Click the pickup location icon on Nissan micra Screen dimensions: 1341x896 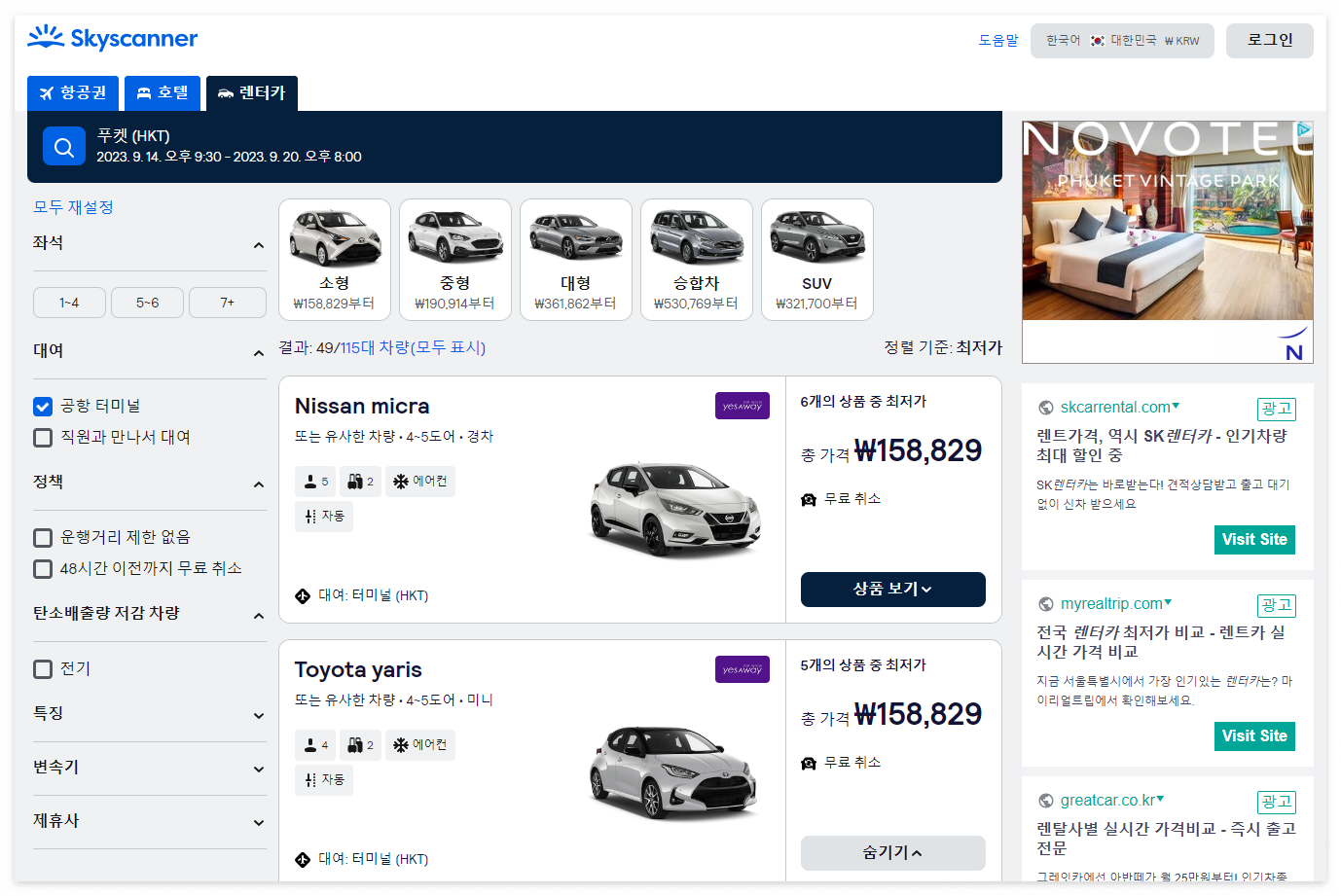tap(303, 595)
